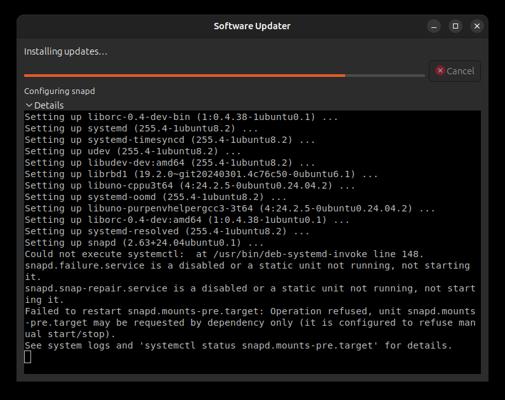505x400 pixels.
Task: Click the 'Configuring snapd' status text
Action: click(59, 91)
